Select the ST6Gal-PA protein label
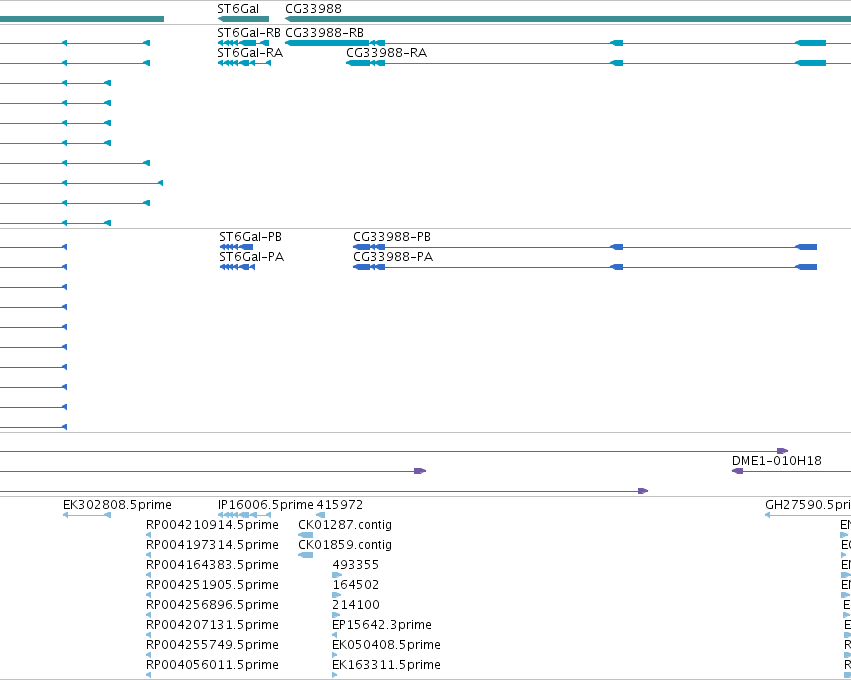The height and width of the screenshot is (680, 851). click(x=251, y=257)
